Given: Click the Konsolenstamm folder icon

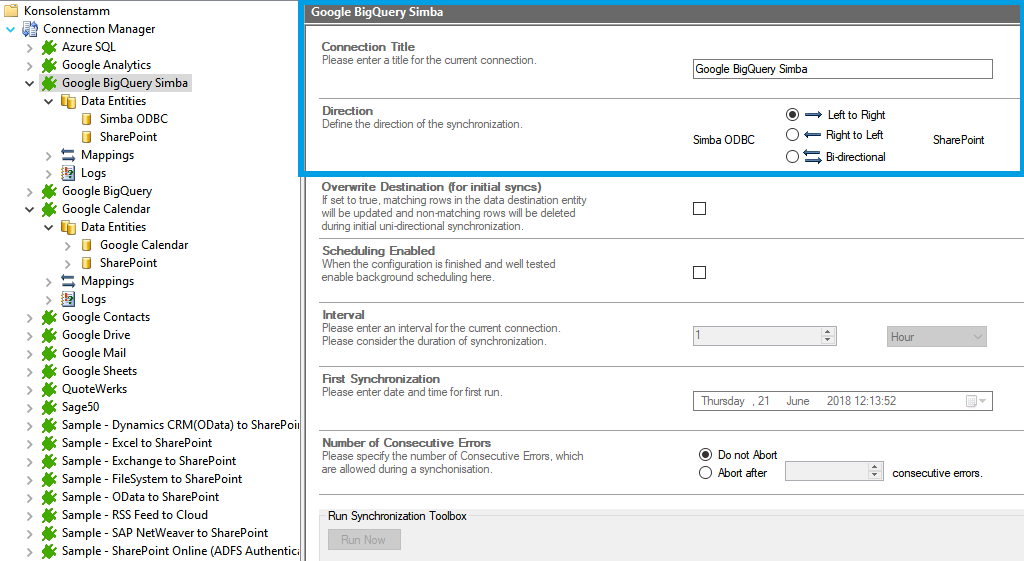Looking at the screenshot, I should (11, 11).
